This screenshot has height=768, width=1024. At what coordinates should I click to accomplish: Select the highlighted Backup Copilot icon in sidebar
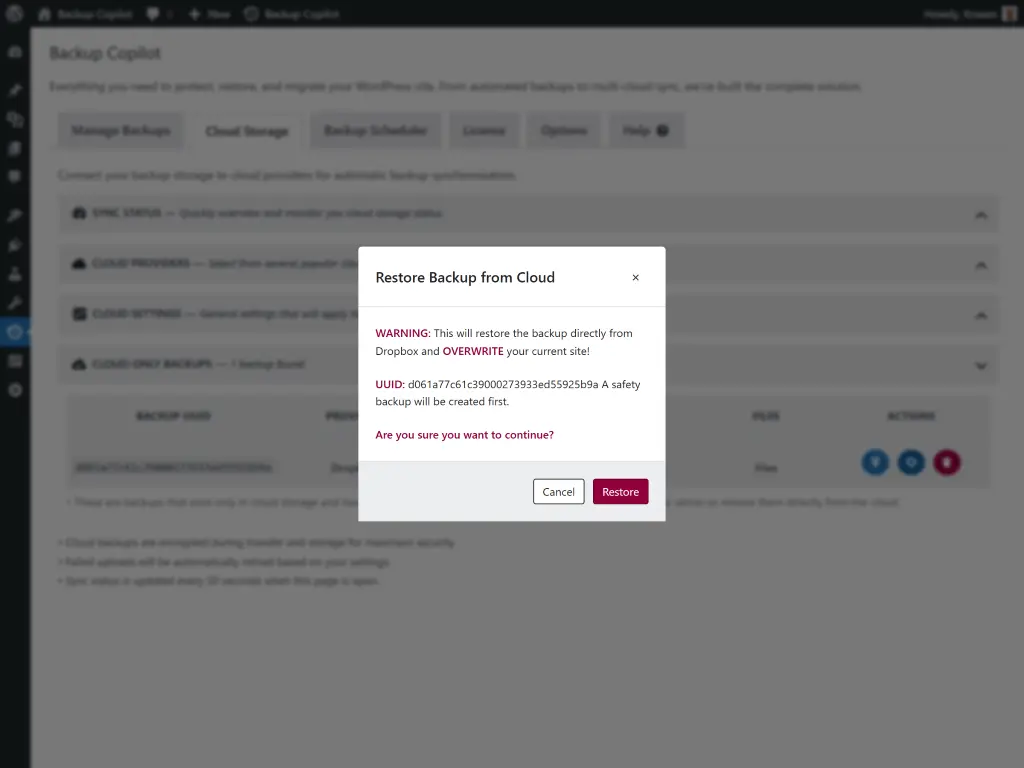(x=14, y=331)
